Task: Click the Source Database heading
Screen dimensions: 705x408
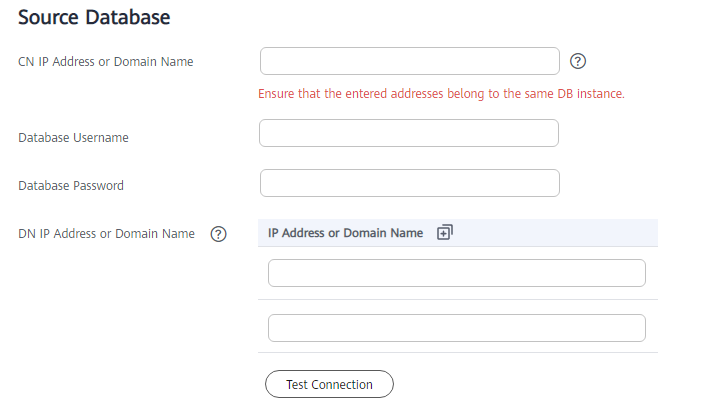Action: [x=94, y=17]
